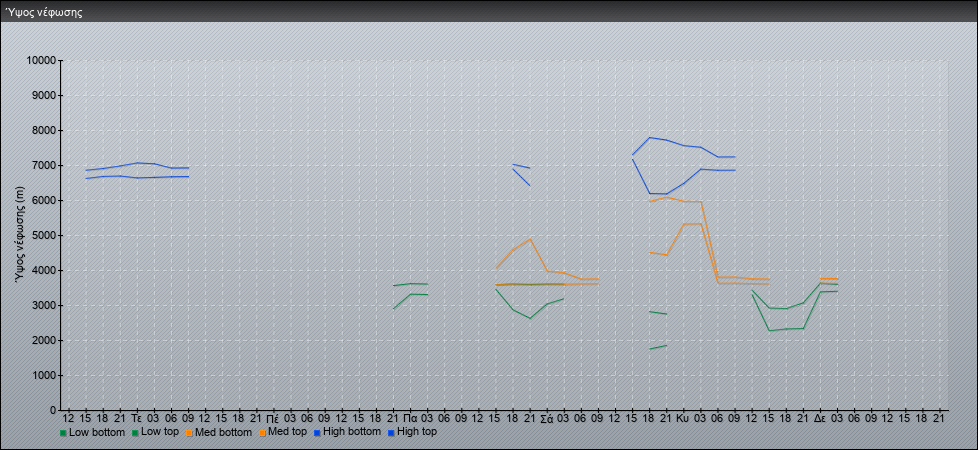Viewport: 978px width, 450px height.
Task: Click the 0 value at the axis origin
Action: 54,410
